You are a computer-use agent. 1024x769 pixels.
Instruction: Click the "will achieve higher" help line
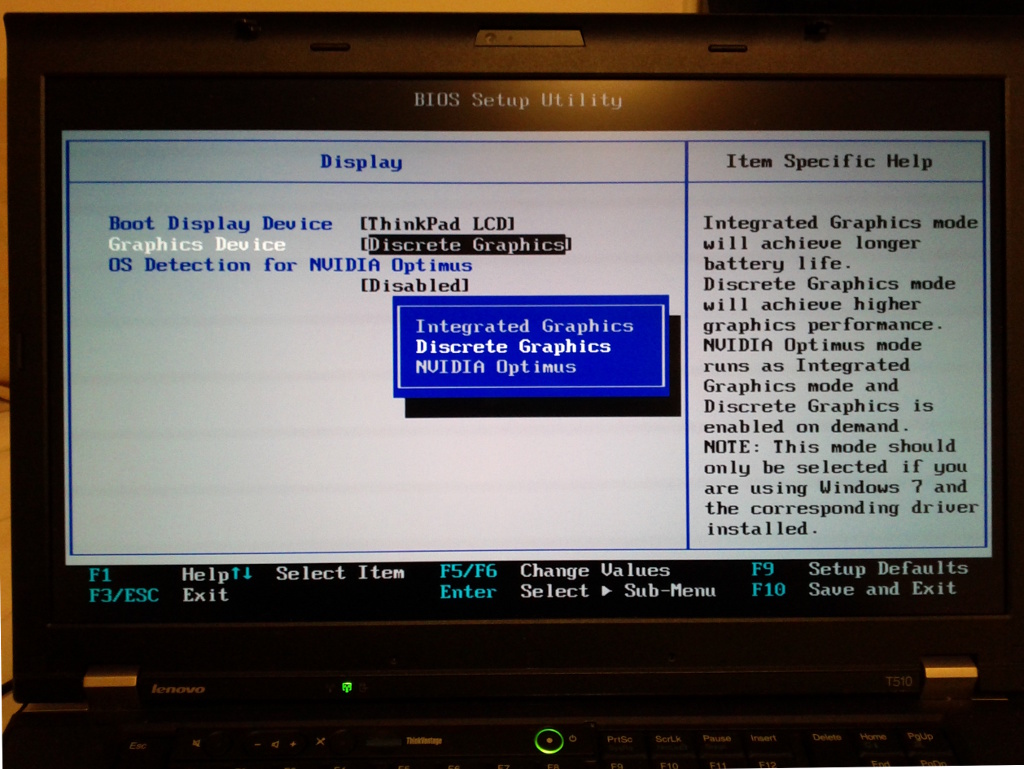coord(812,305)
